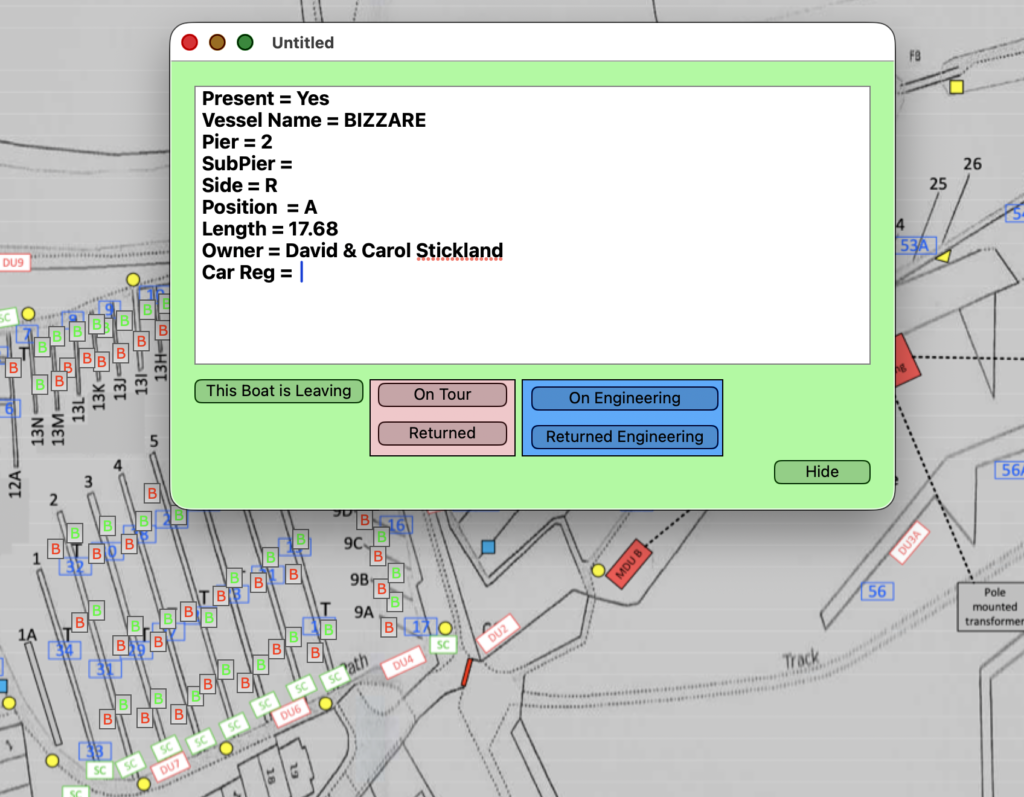1024x797 pixels.
Task: Select the DU3A marker on the map
Action: coord(910,545)
